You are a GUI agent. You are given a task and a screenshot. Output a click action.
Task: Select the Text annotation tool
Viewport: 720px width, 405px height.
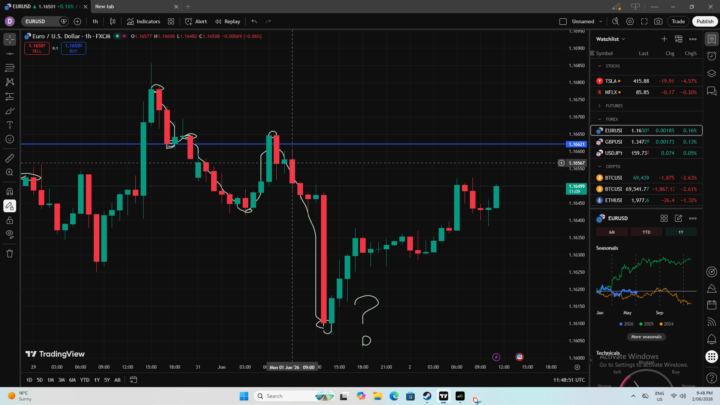pos(10,125)
